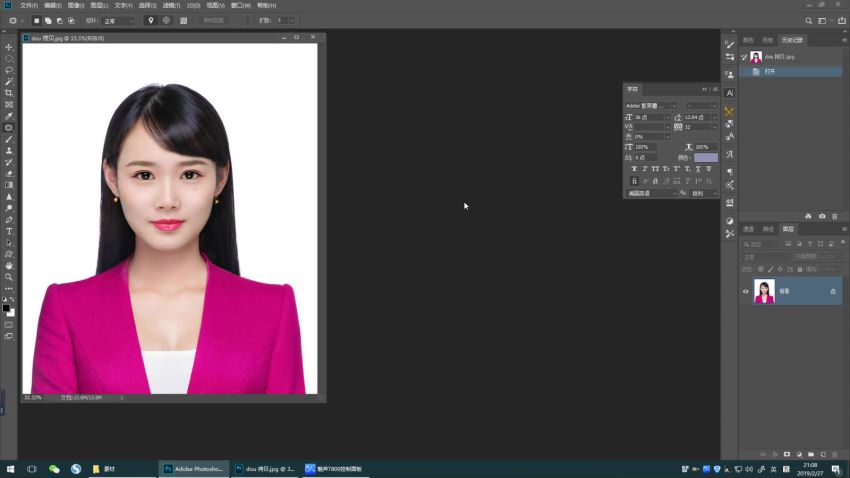The height and width of the screenshot is (478, 850).
Task: Switch to the Layers tab
Action: pos(788,229)
